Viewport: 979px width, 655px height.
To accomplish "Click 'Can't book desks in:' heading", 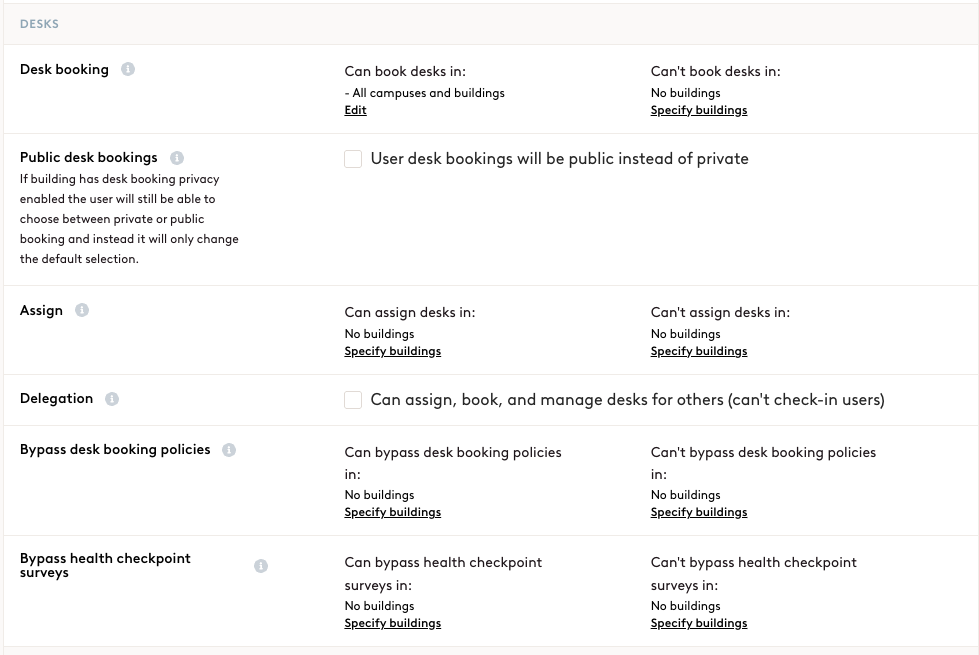I will (716, 71).
